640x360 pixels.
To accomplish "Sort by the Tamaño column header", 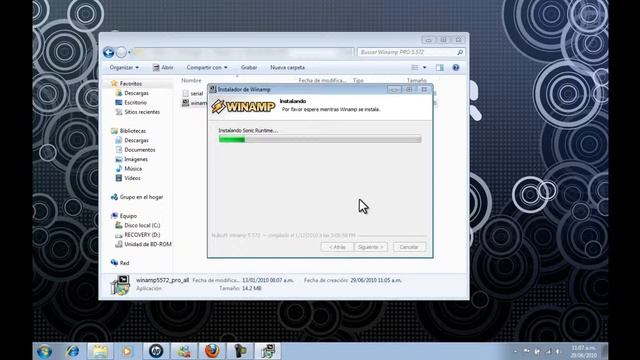I will (x=416, y=80).
